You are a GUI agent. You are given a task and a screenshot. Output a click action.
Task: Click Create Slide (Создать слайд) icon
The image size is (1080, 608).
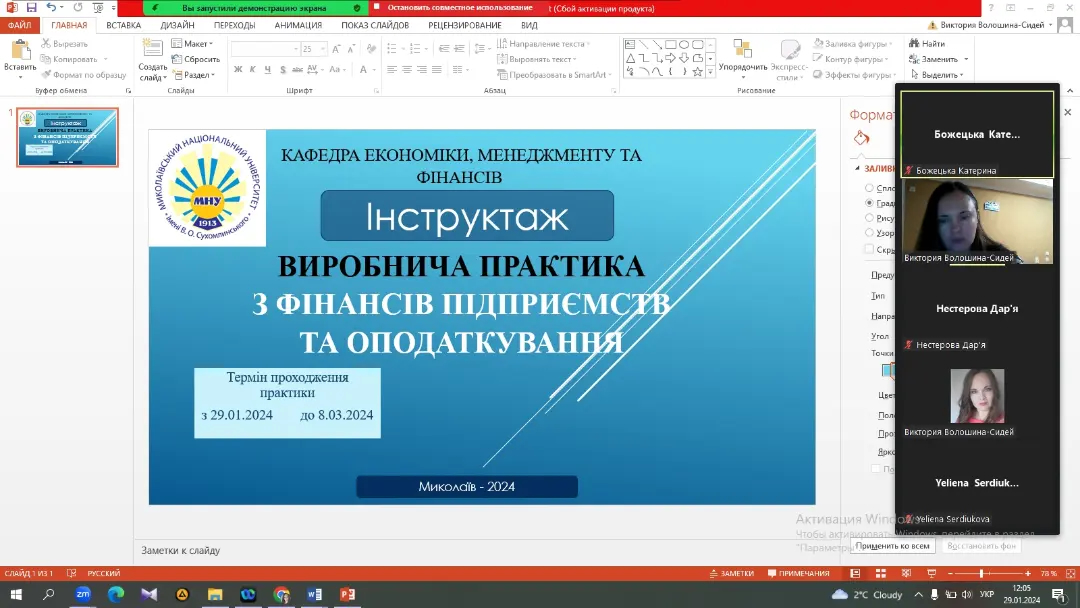coord(152,55)
